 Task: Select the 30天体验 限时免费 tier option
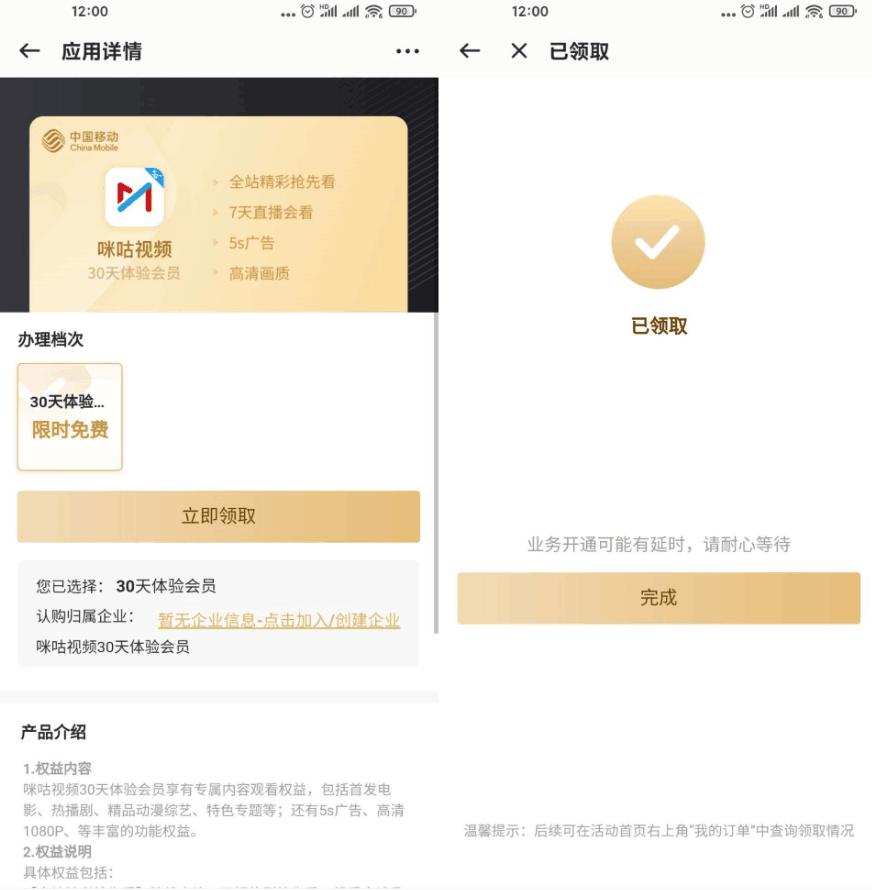(70, 417)
